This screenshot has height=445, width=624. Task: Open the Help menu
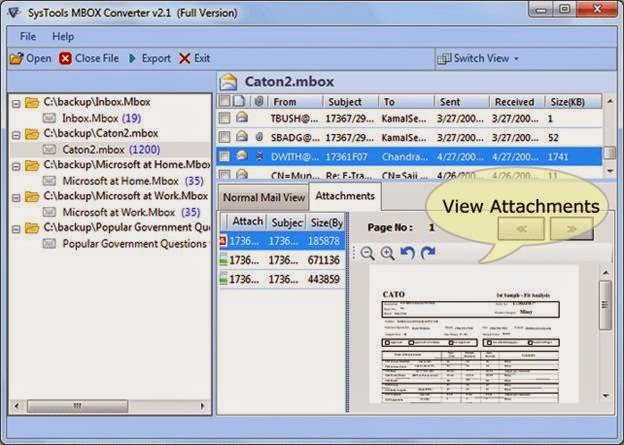[x=63, y=37]
